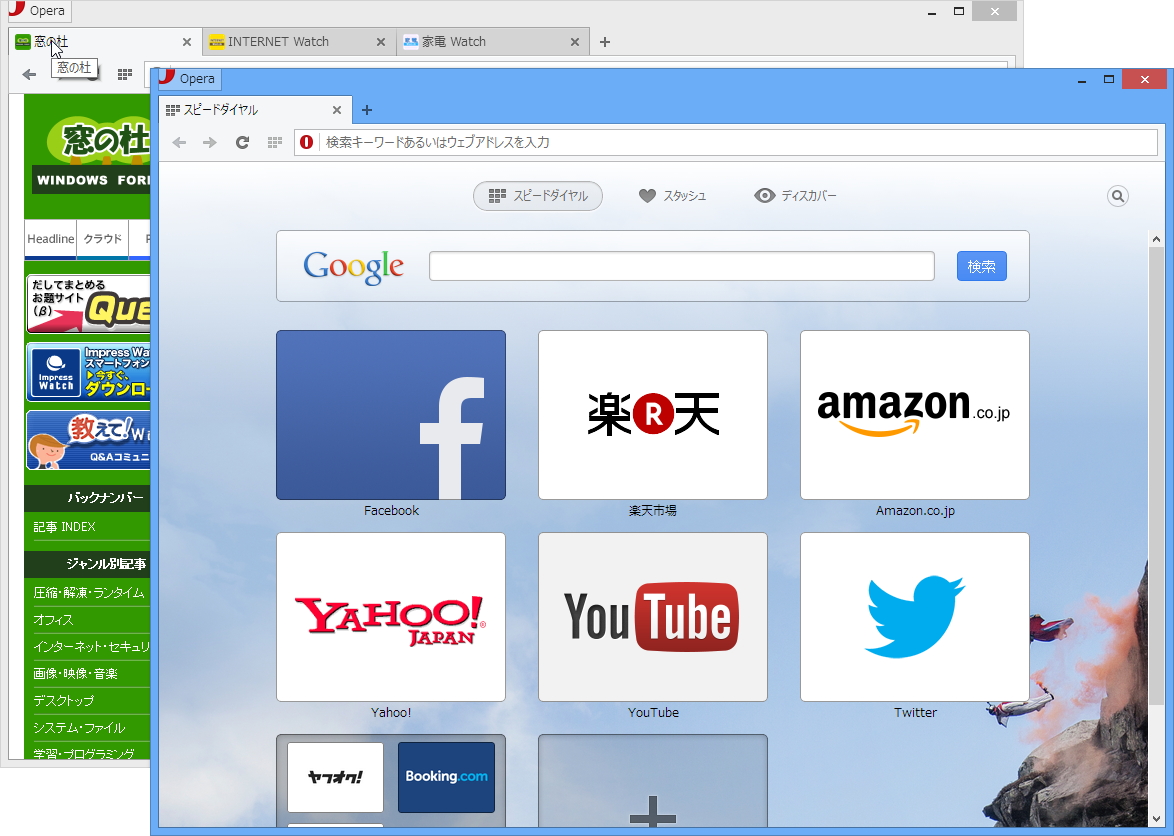Open the オフィス category link

point(53,620)
